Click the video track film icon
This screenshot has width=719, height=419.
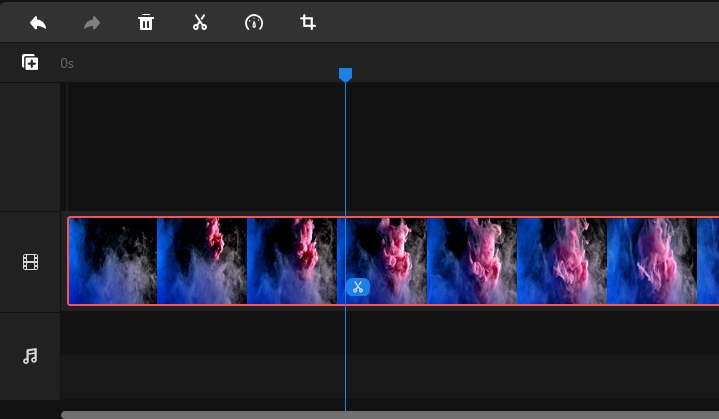click(30, 262)
